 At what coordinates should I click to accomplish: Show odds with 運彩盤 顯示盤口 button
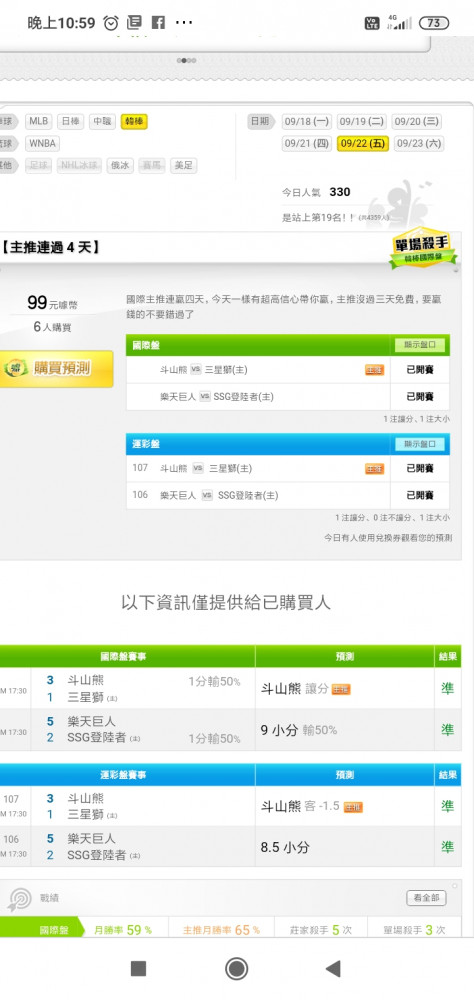tap(420, 444)
